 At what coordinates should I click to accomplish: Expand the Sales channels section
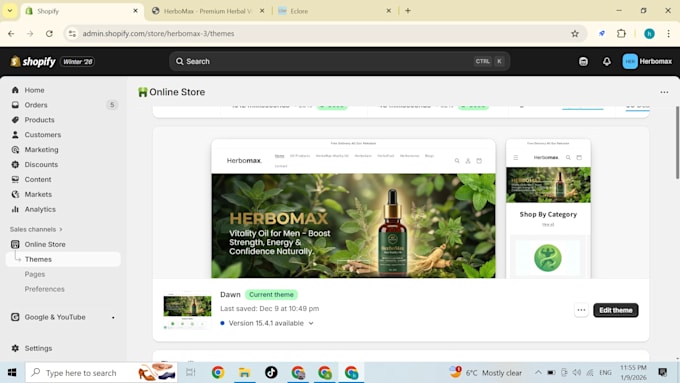[x=36, y=229]
